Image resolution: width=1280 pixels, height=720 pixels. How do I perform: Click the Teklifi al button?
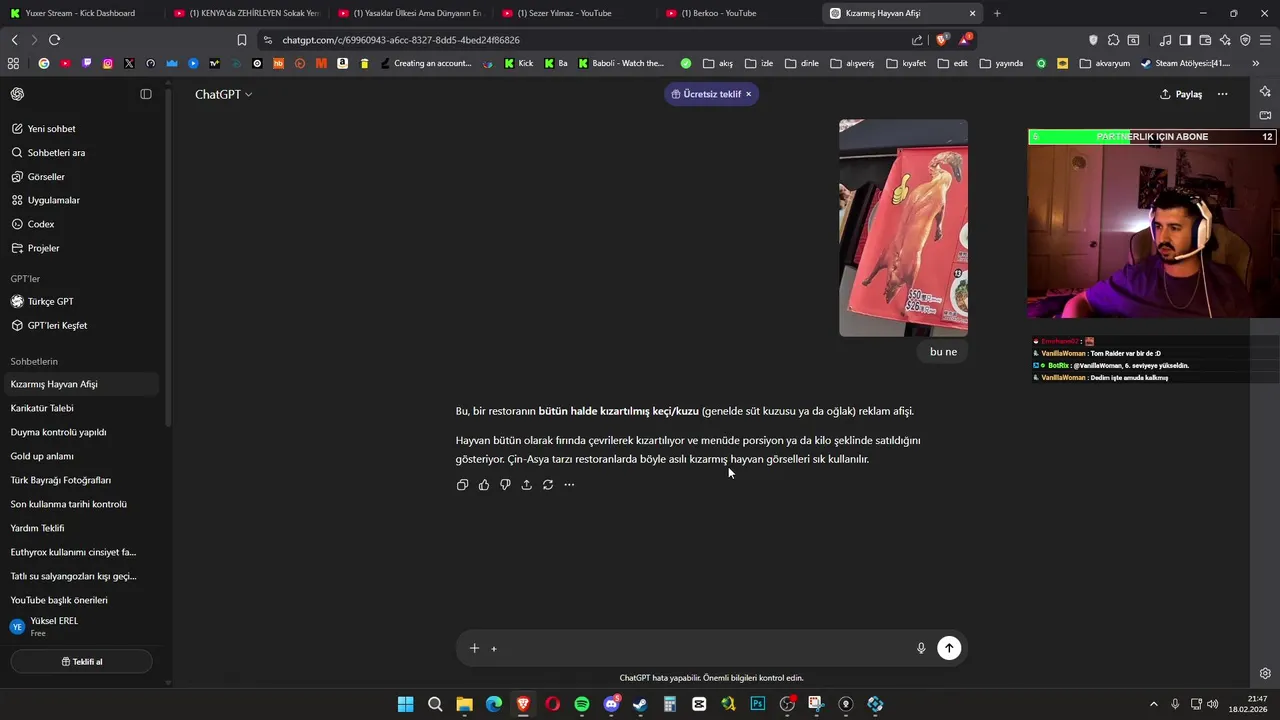(x=81, y=661)
